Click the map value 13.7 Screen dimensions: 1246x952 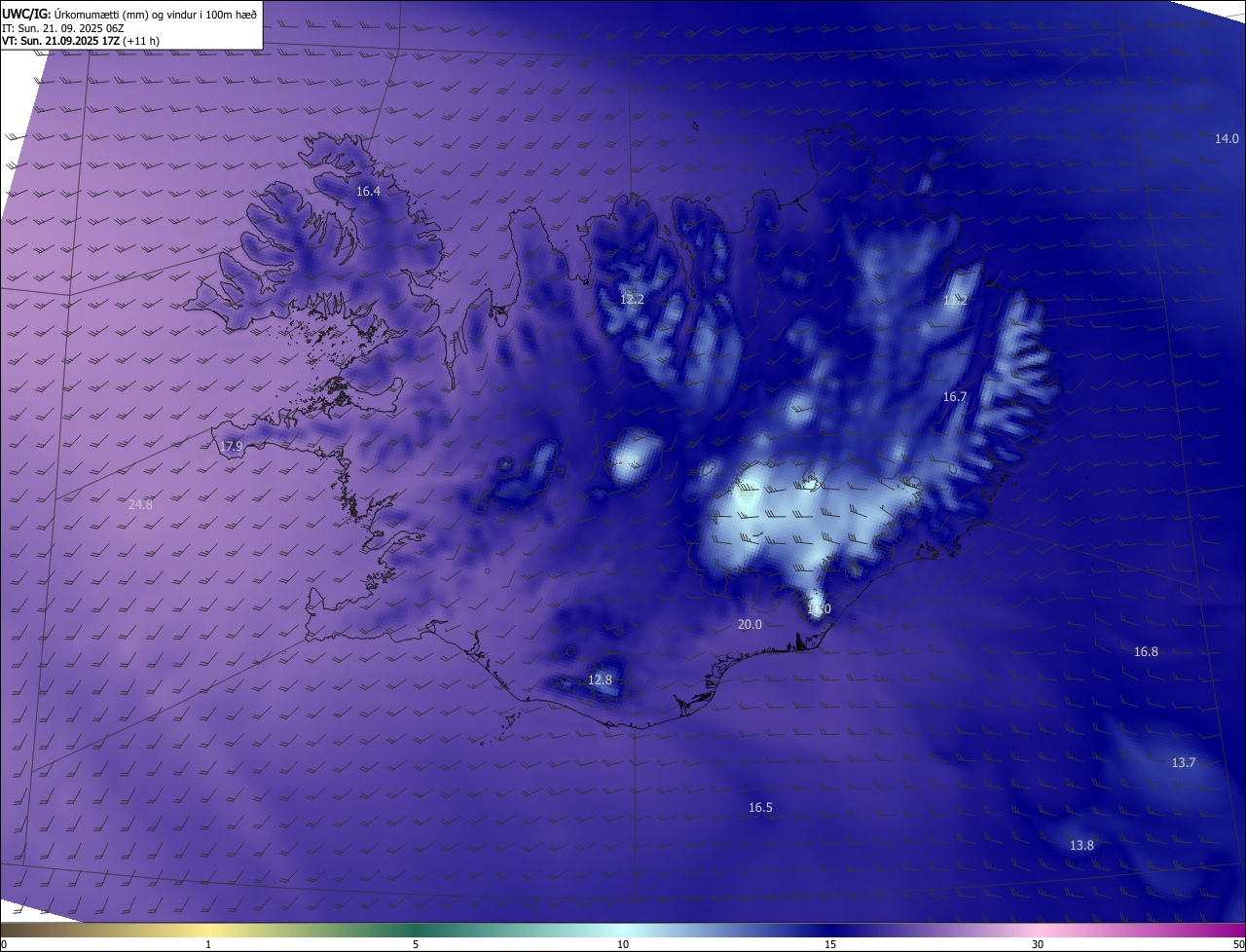(1184, 763)
